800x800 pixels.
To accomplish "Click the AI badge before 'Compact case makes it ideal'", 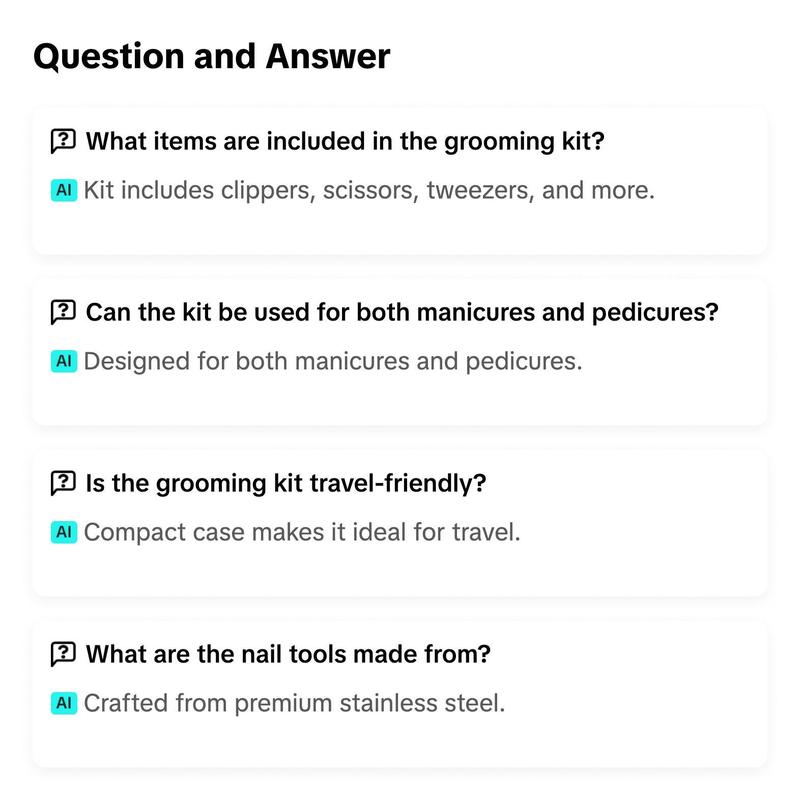I will [x=64, y=532].
